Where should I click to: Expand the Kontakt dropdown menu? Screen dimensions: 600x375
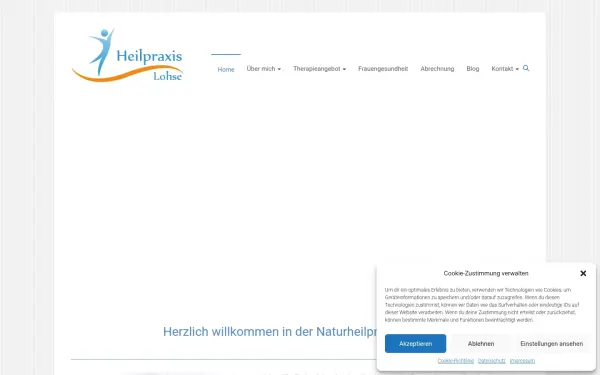(505, 69)
